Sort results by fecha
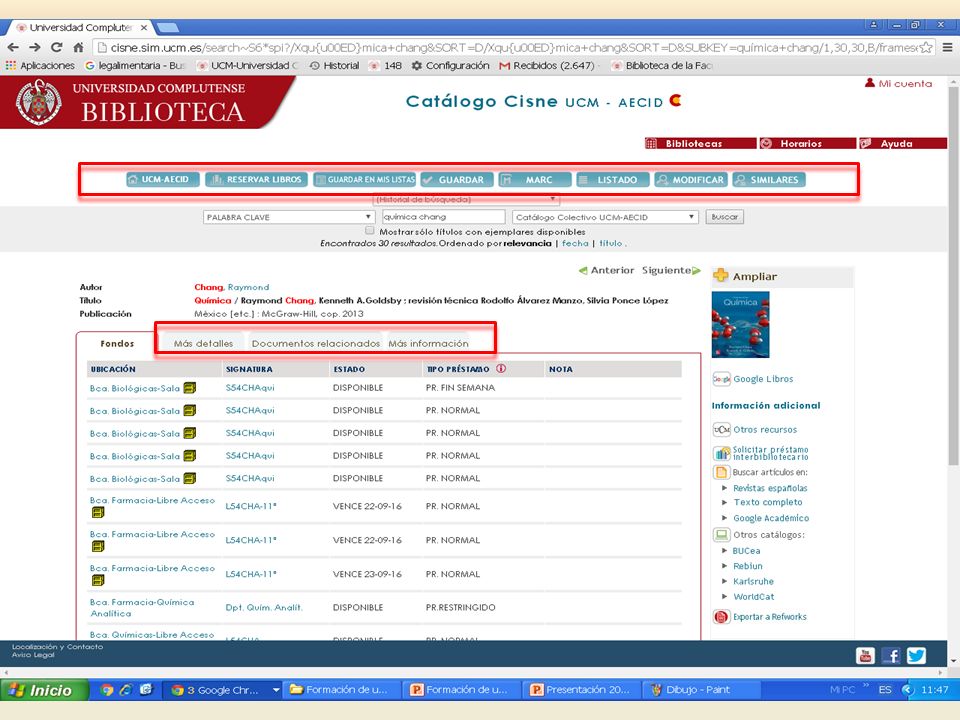This screenshot has width=960, height=720. tap(575, 243)
